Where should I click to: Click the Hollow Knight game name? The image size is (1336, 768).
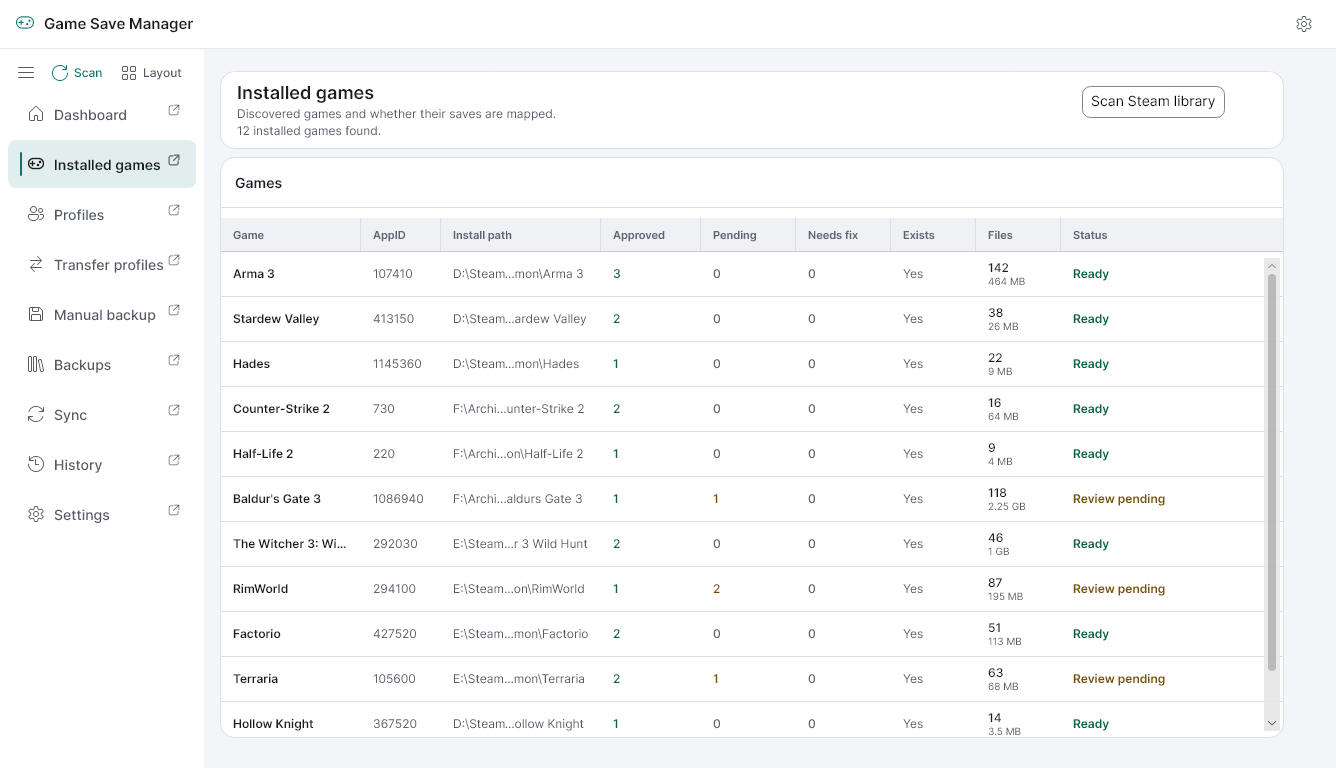273,724
